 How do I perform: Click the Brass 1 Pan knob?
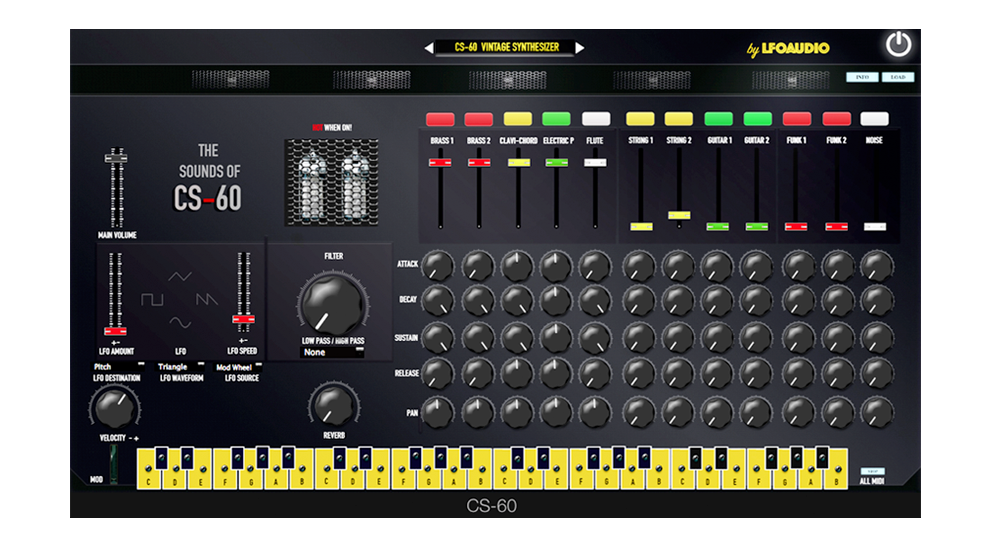click(x=437, y=413)
